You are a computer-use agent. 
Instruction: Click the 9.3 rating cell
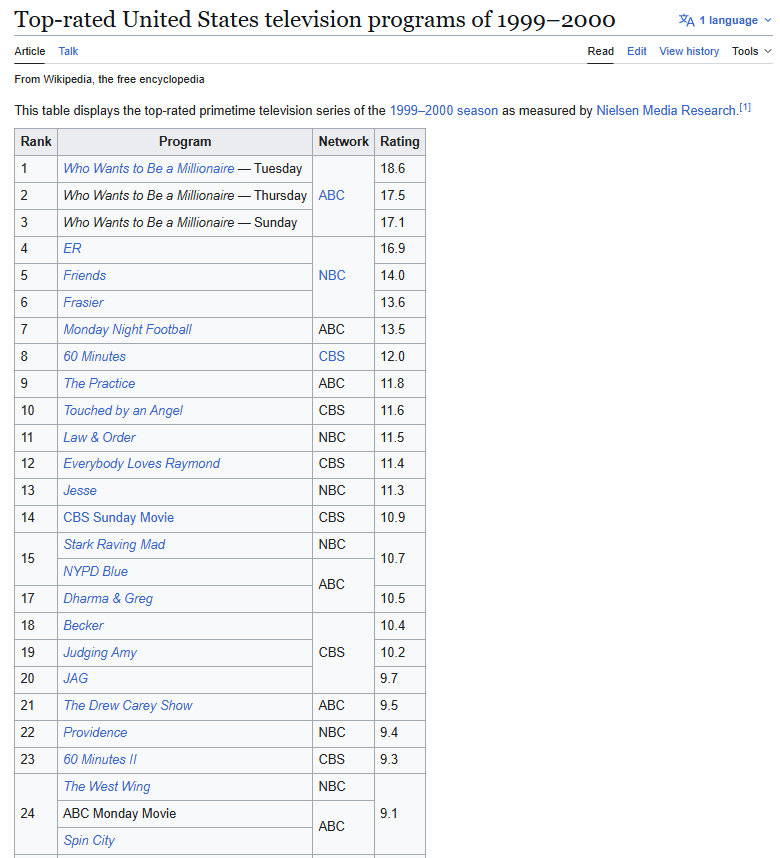click(x=400, y=760)
